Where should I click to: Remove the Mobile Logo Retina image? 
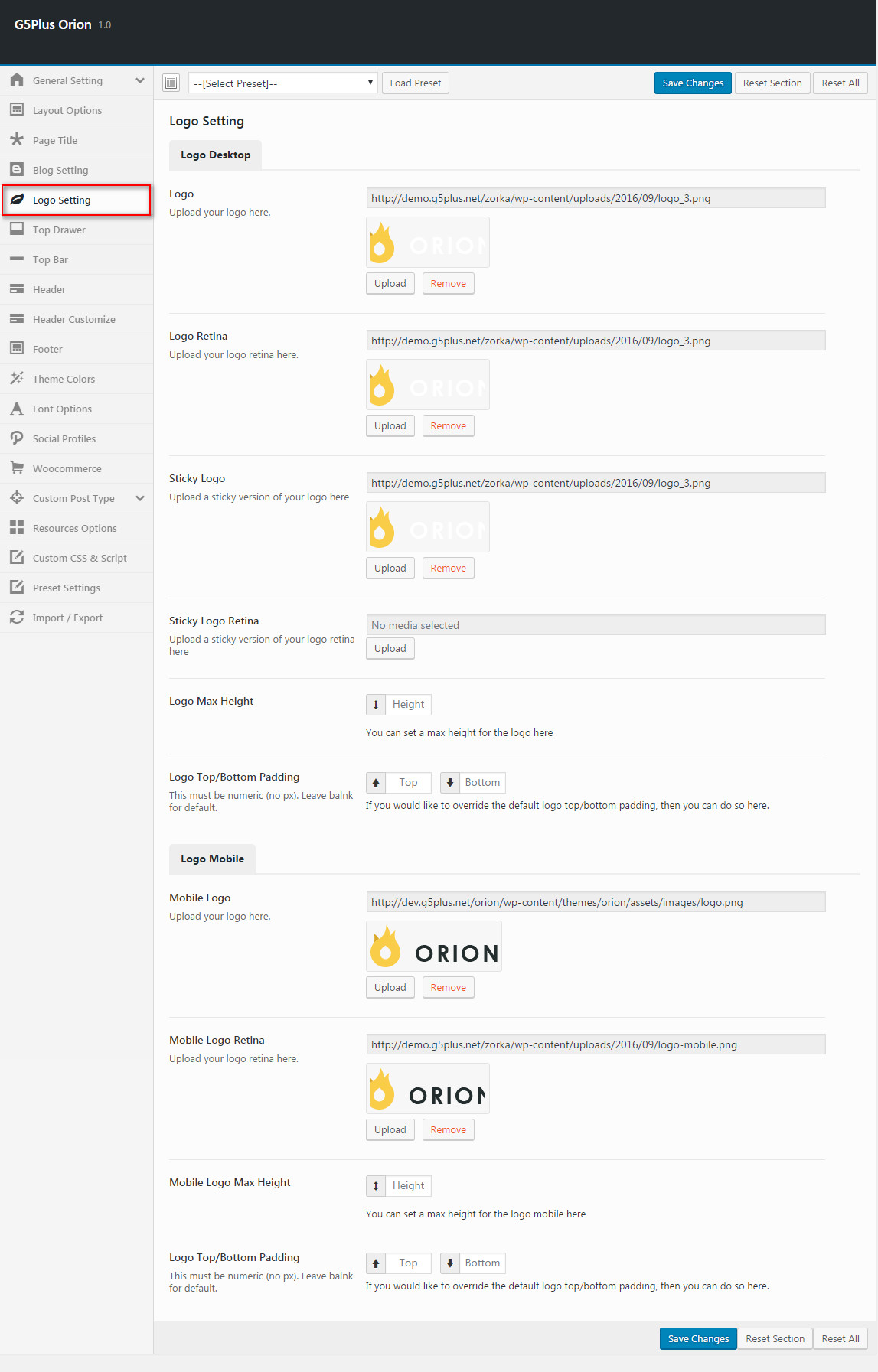tap(448, 1129)
